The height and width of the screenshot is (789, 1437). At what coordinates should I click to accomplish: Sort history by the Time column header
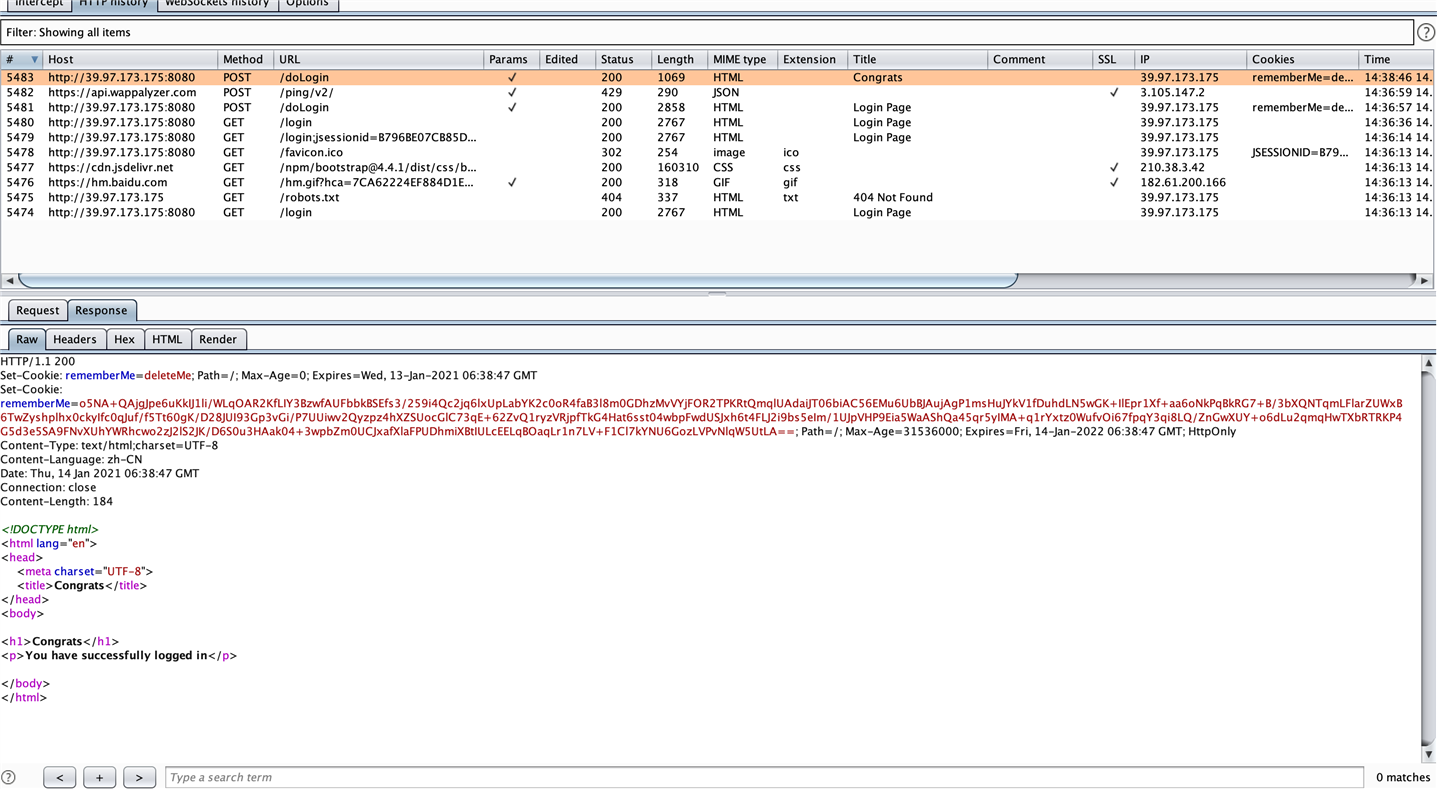tap(1397, 60)
